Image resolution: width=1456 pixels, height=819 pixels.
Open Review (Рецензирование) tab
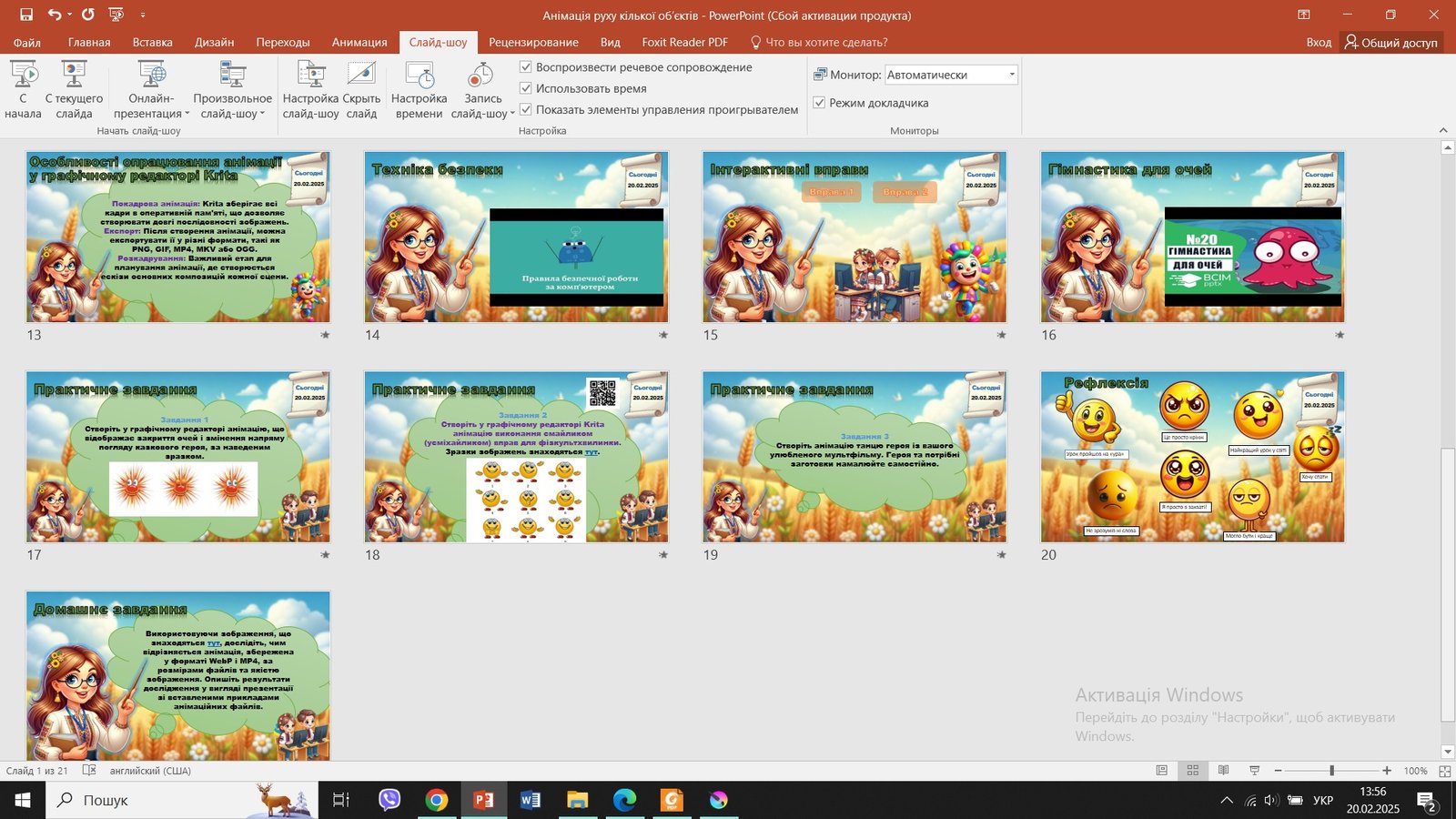tap(533, 42)
